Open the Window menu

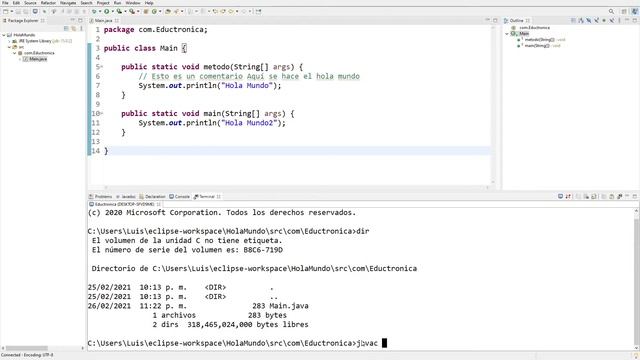point(133,3)
